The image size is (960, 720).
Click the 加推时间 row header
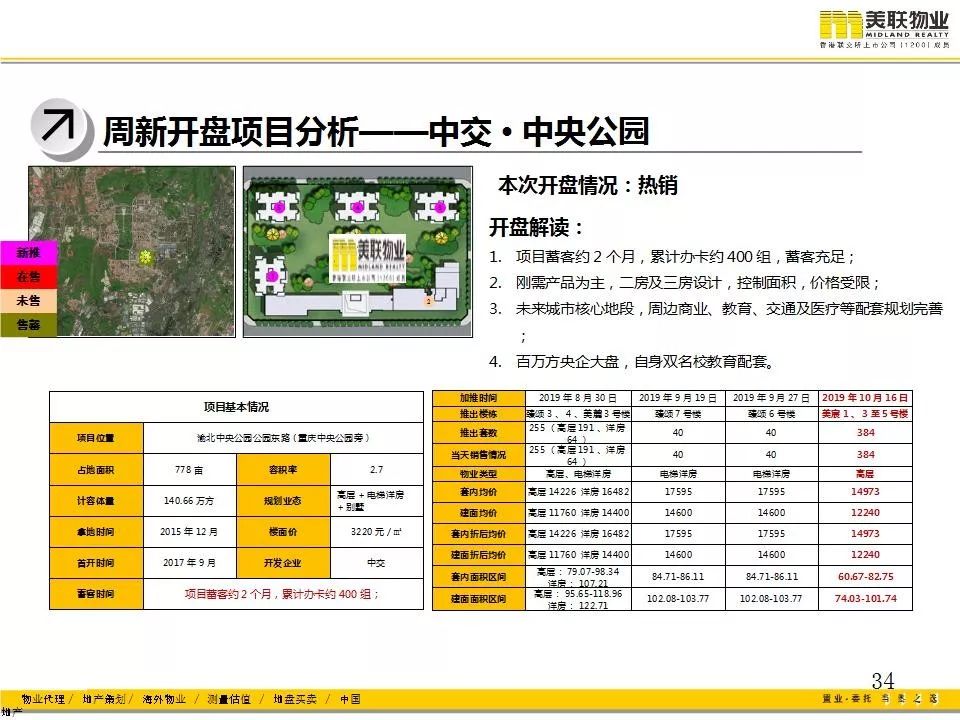[x=479, y=398]
